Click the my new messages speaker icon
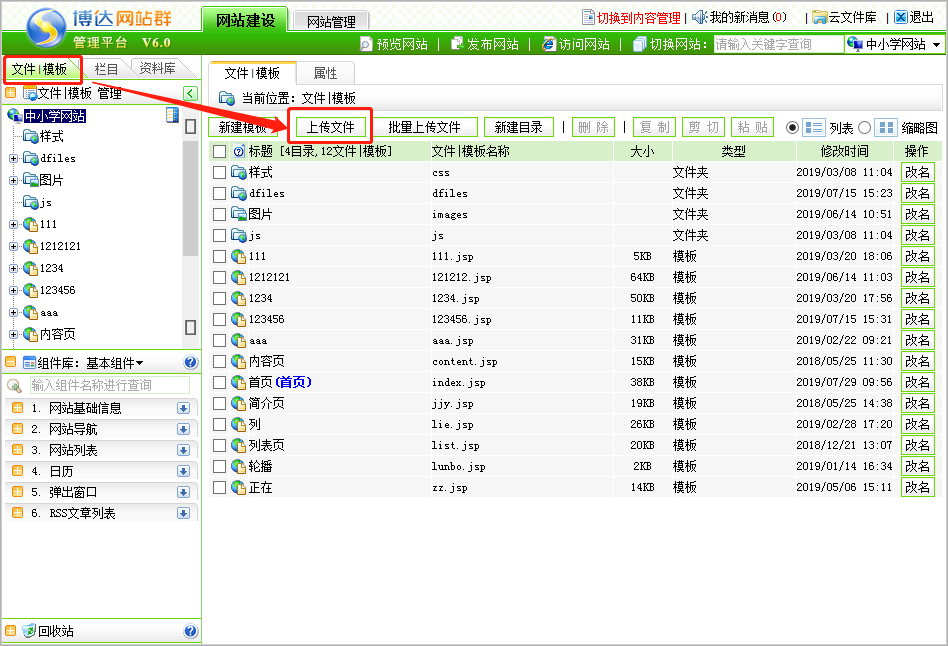 tap(699, 17)
